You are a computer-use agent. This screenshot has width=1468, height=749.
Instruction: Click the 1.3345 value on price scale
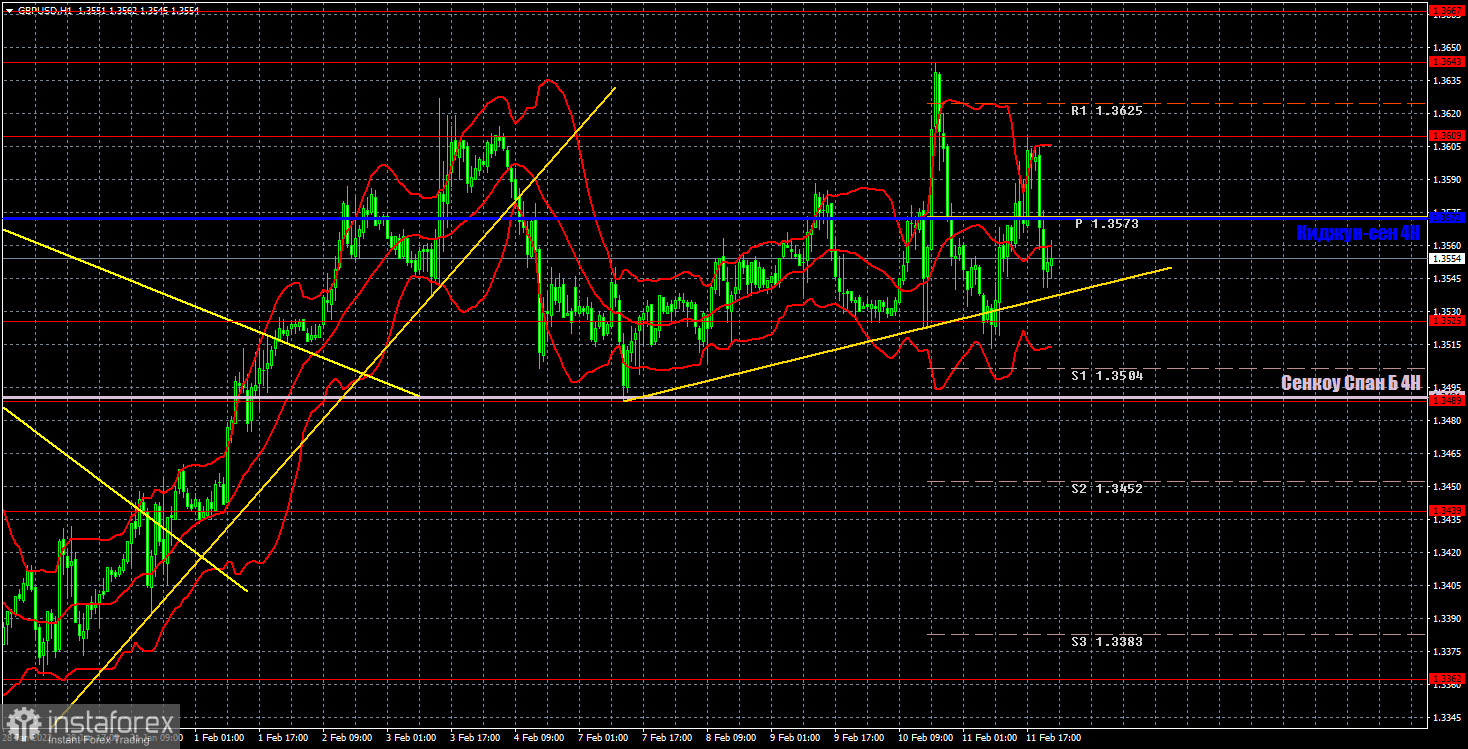click(x=1447, y=718)
